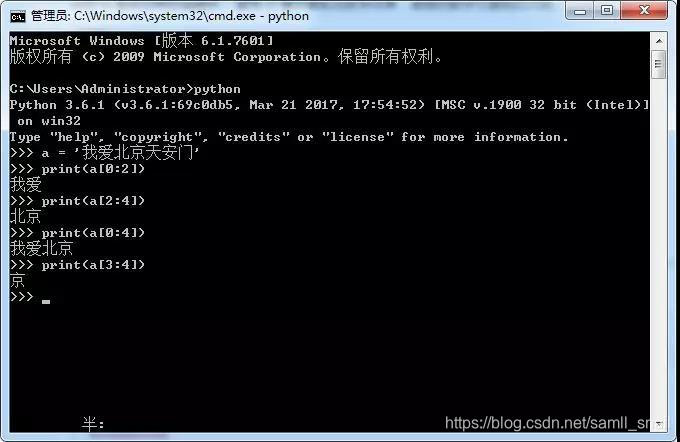This screenshot has height=442, width=680.
Task: Click the line assigning a = '我爱北京天安门'
Action: point(105,153)
